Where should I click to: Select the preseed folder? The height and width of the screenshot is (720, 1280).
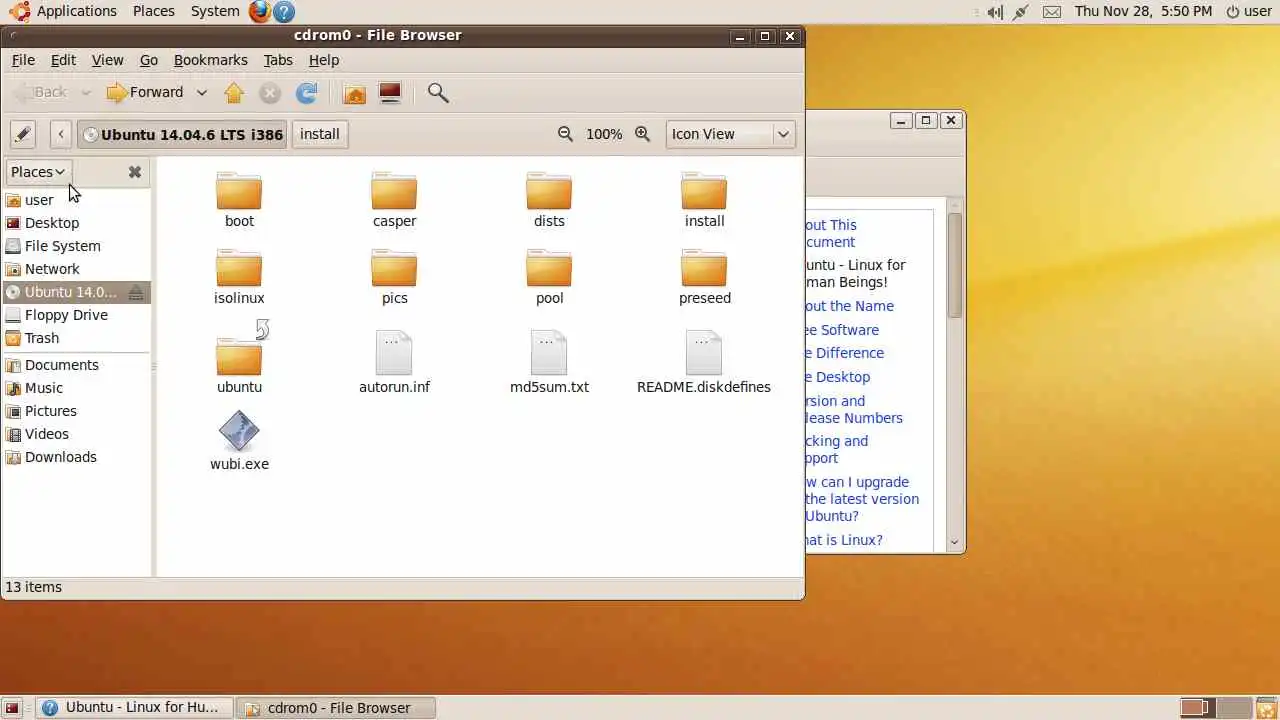click(704, 277)
